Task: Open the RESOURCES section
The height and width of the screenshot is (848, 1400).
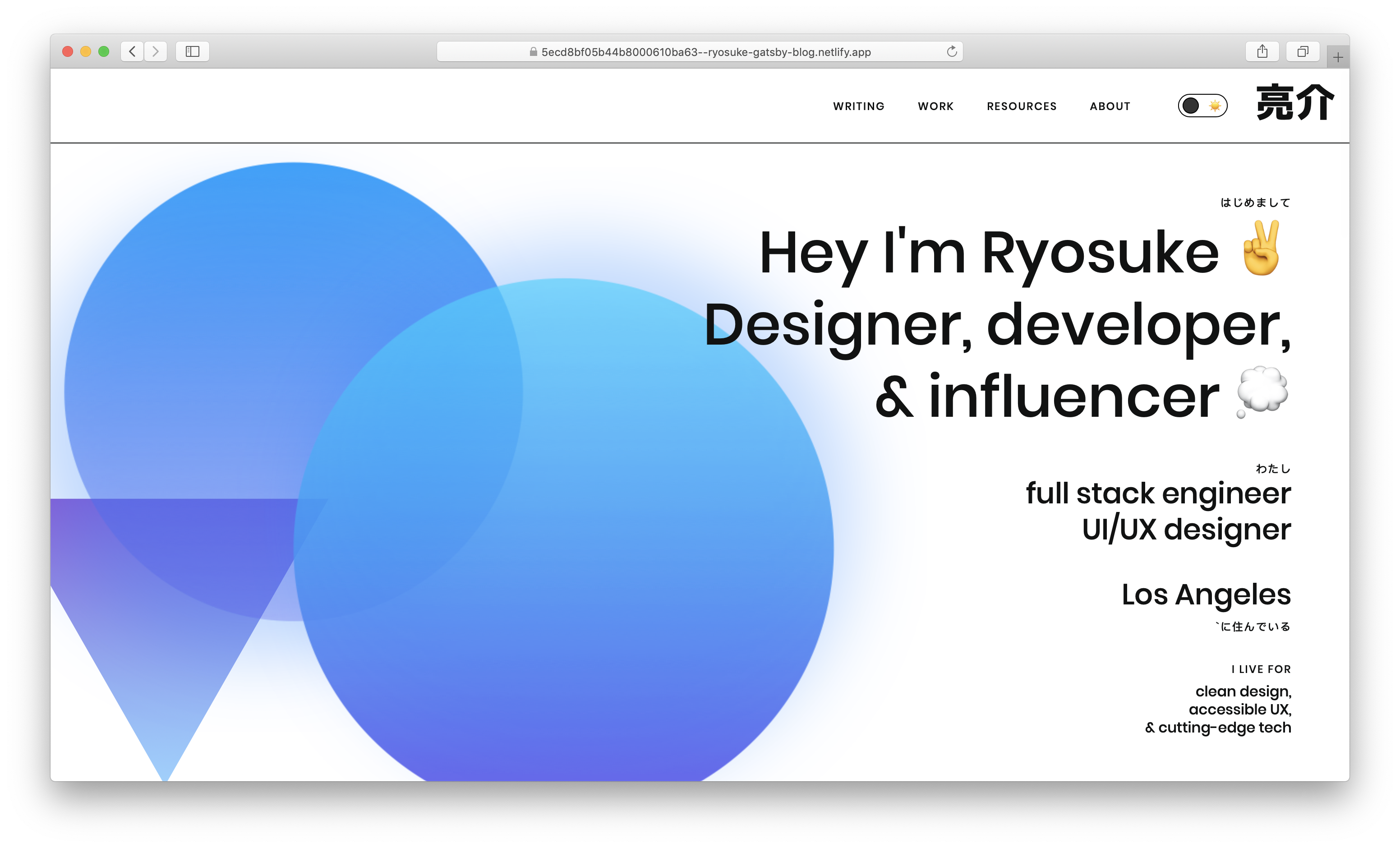Action: pyautogui.click(x=1021, y=106)
